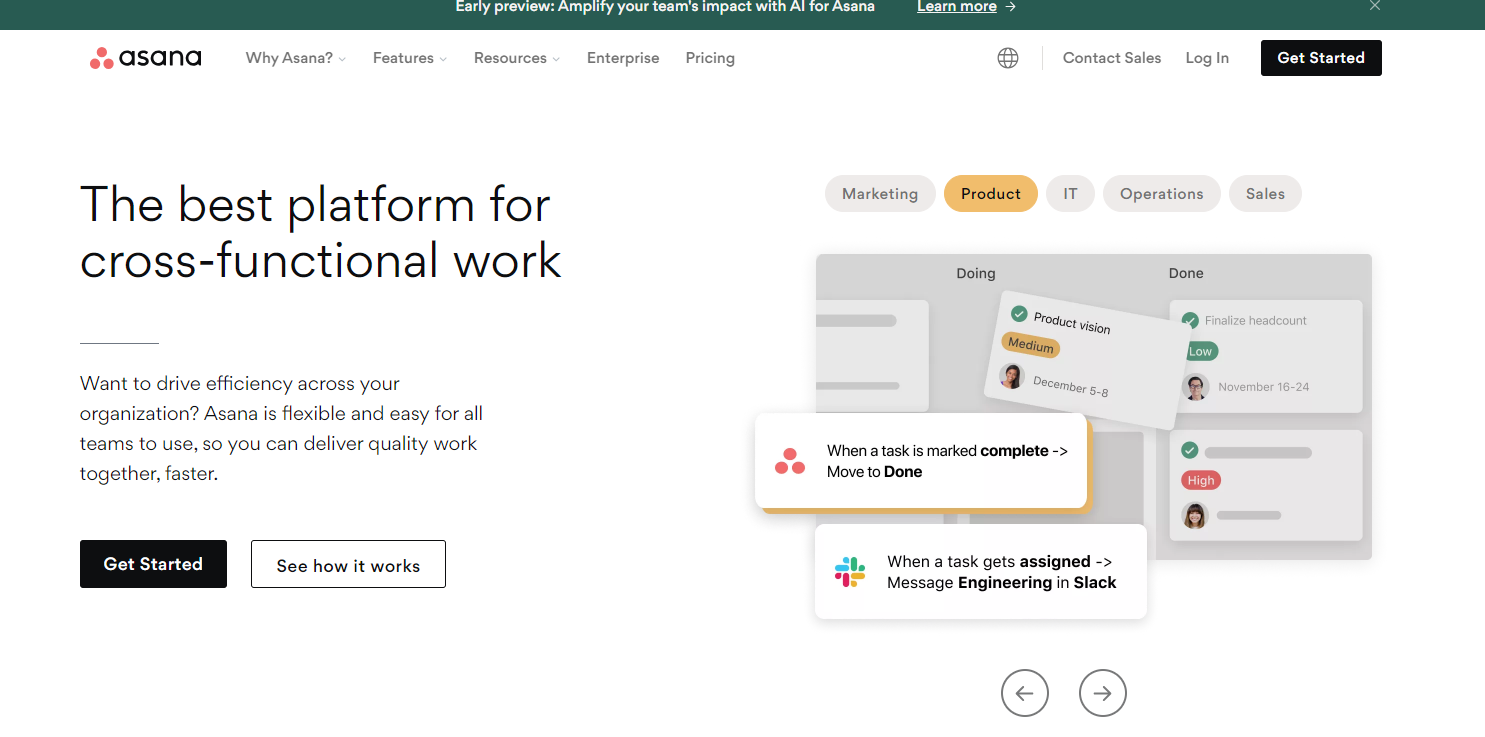Open the language globe selector
The height and width of the screenshot is (737, 1485).
1008,58
